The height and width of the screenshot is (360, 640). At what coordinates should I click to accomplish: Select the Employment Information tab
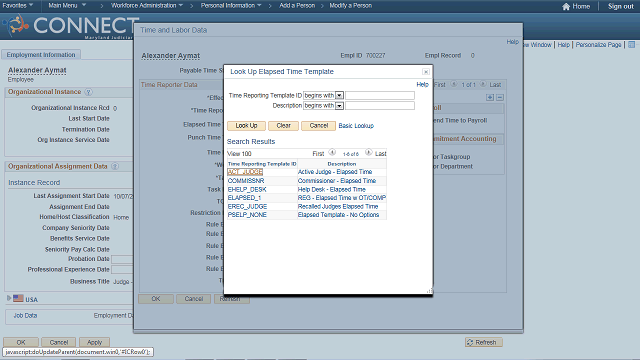(41, 55)
